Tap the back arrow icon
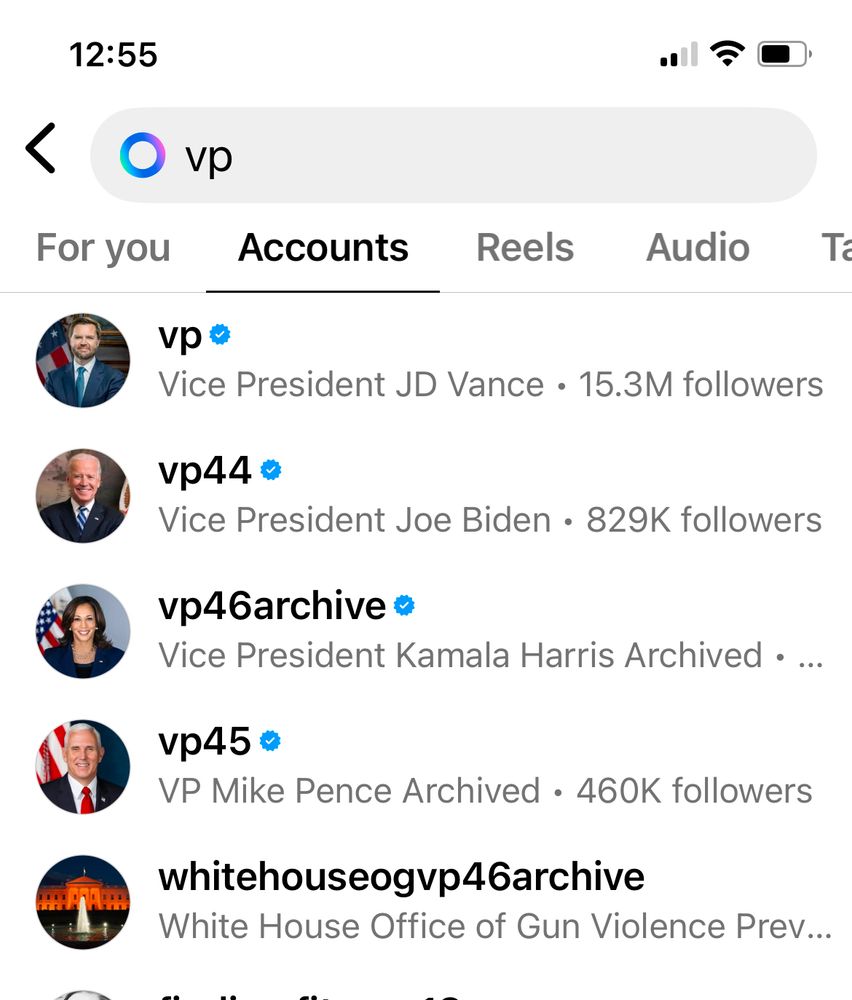 [x=41, y=150]
